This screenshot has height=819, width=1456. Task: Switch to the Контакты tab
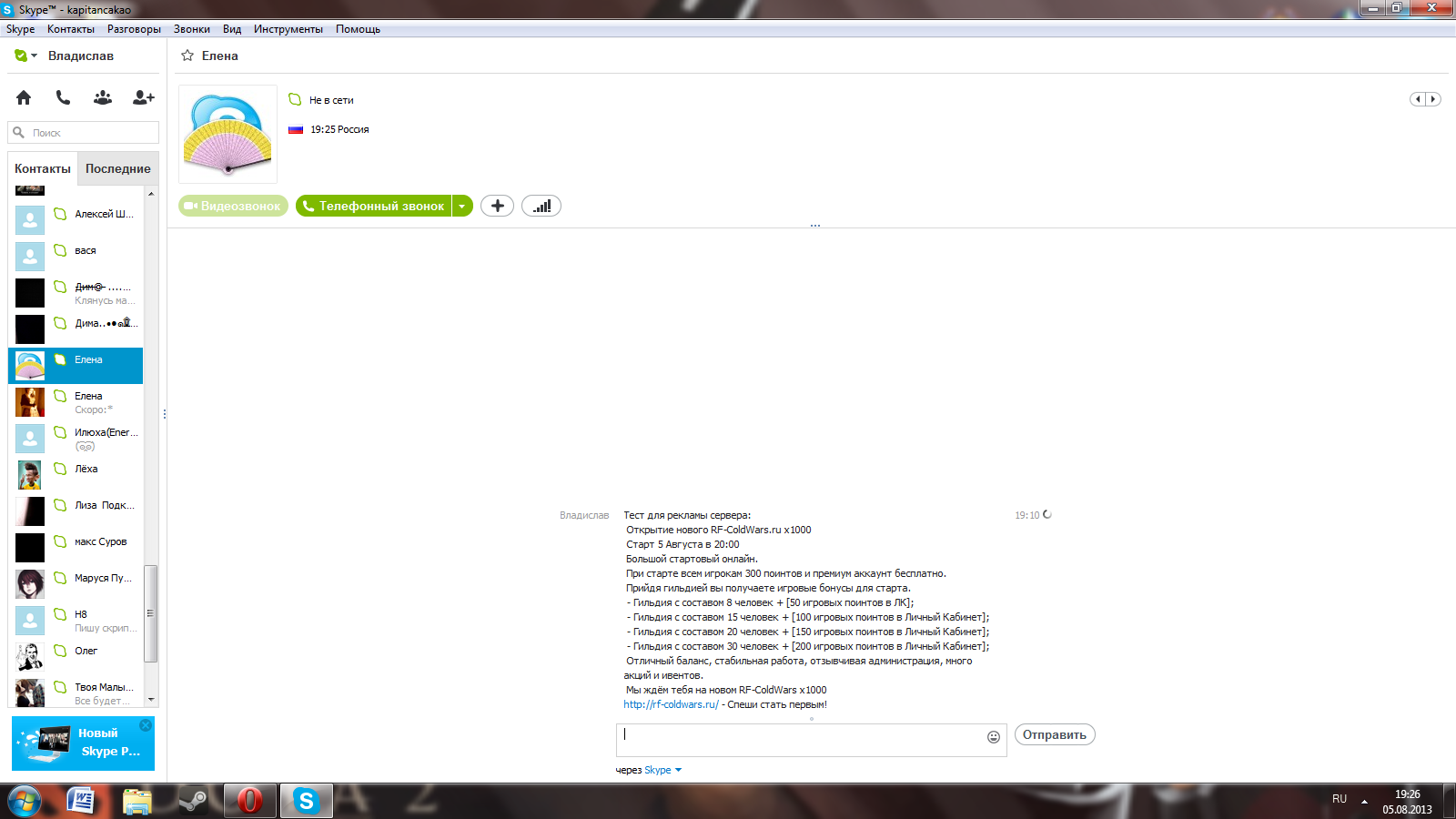[x=43, y=168]
